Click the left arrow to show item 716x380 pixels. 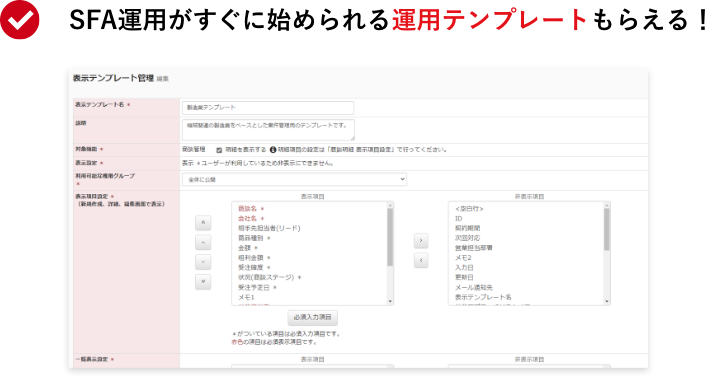(x=421, y=261)
